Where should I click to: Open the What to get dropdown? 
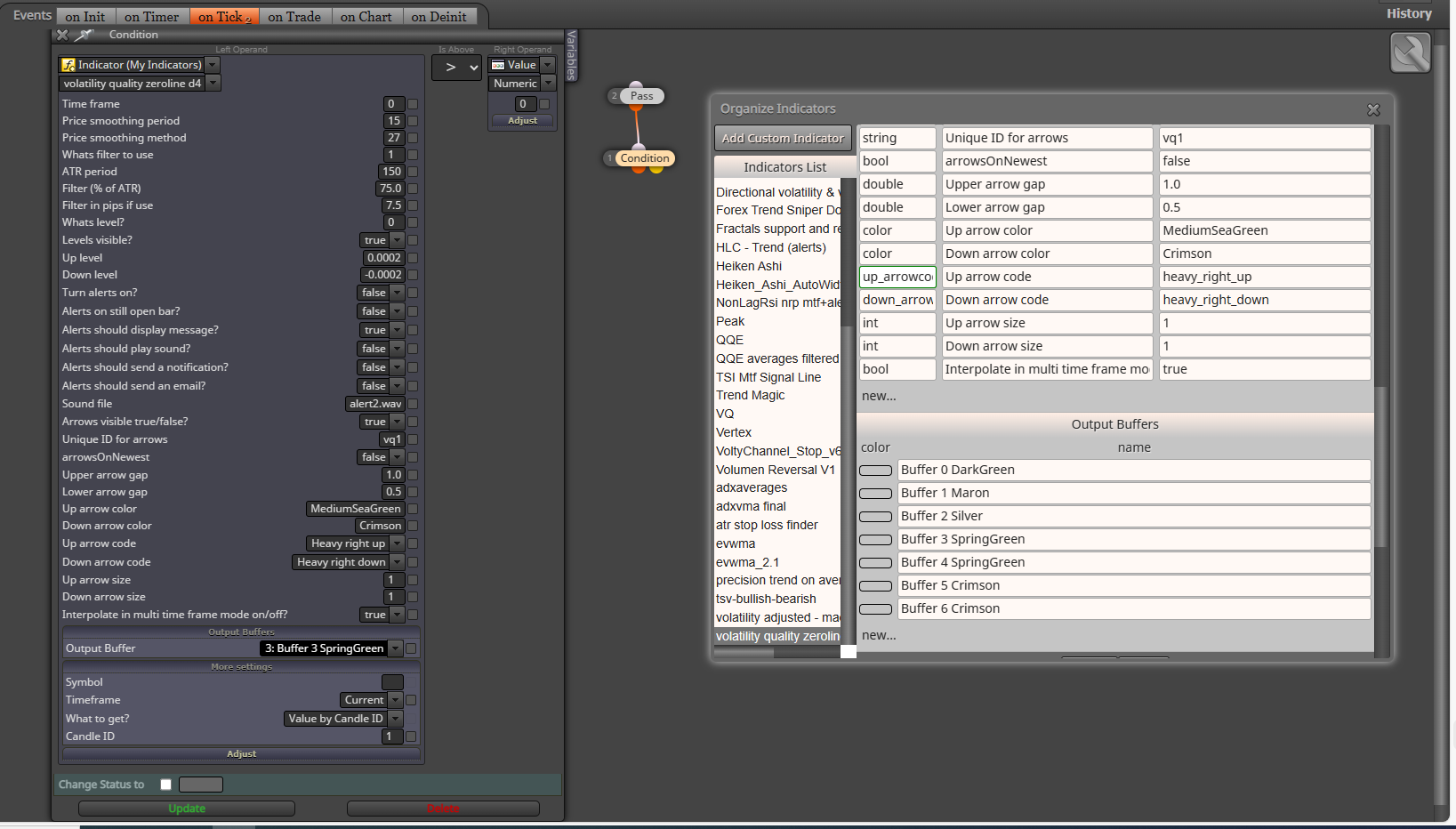click(x=343, y=719)
